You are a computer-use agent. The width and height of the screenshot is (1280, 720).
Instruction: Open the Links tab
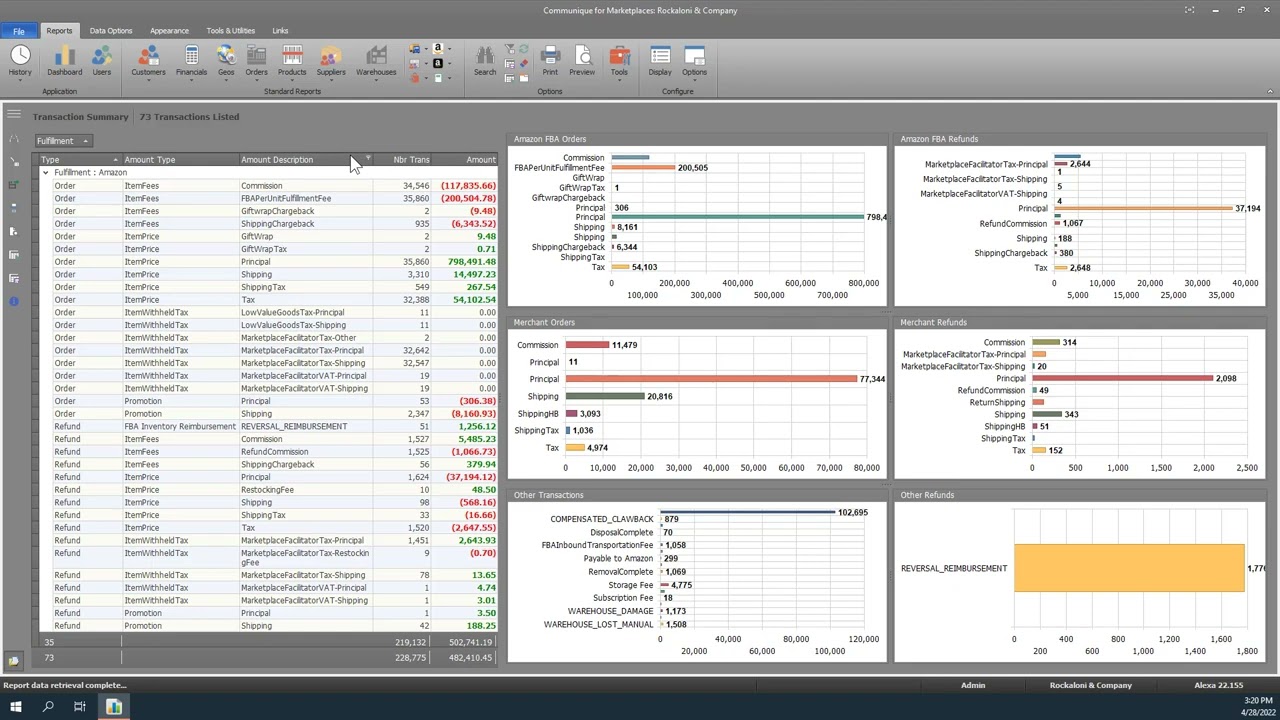click(280, 30)
